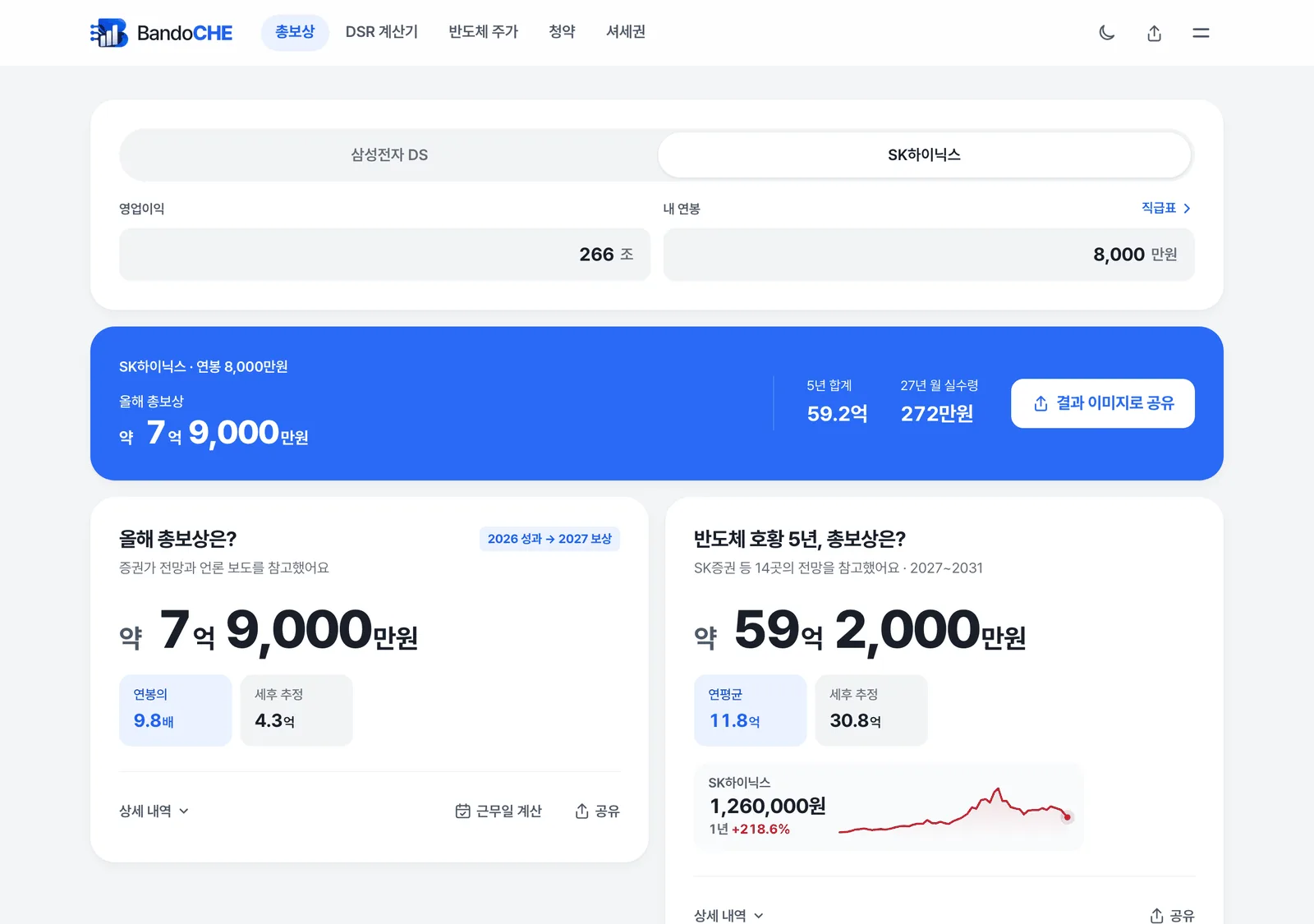Go to 반도체 주가 nav tab
Image resolution: width=1314 pixels, height=924 pixels.
(483, 32)
